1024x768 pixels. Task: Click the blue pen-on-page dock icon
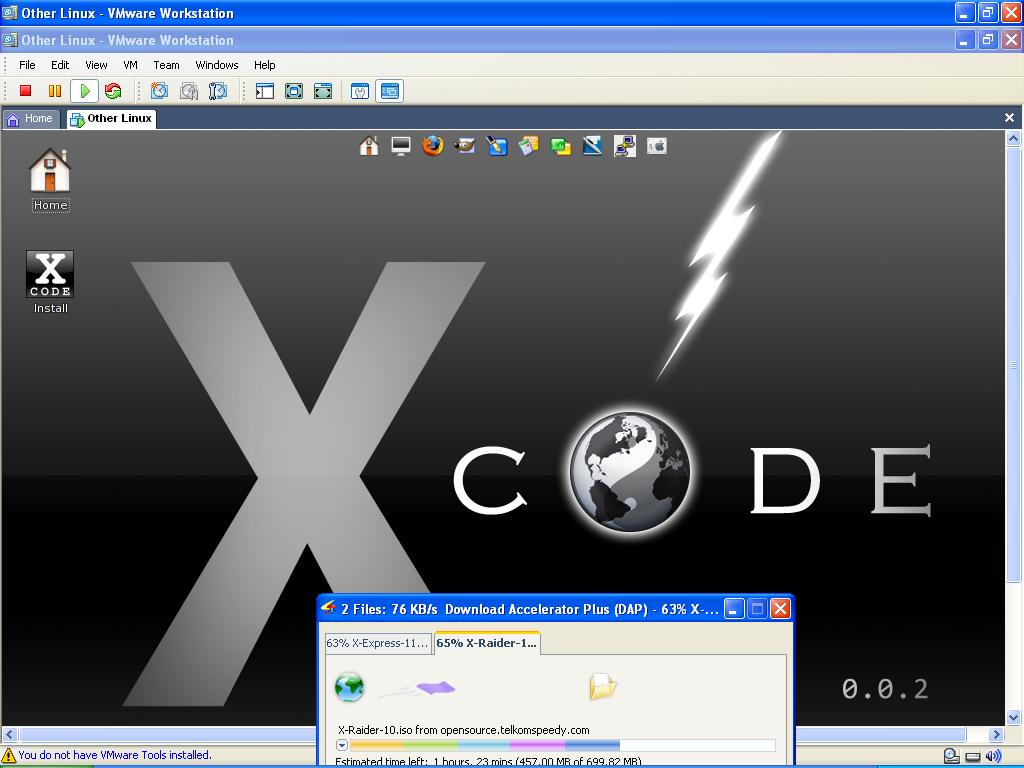(592, 146)
